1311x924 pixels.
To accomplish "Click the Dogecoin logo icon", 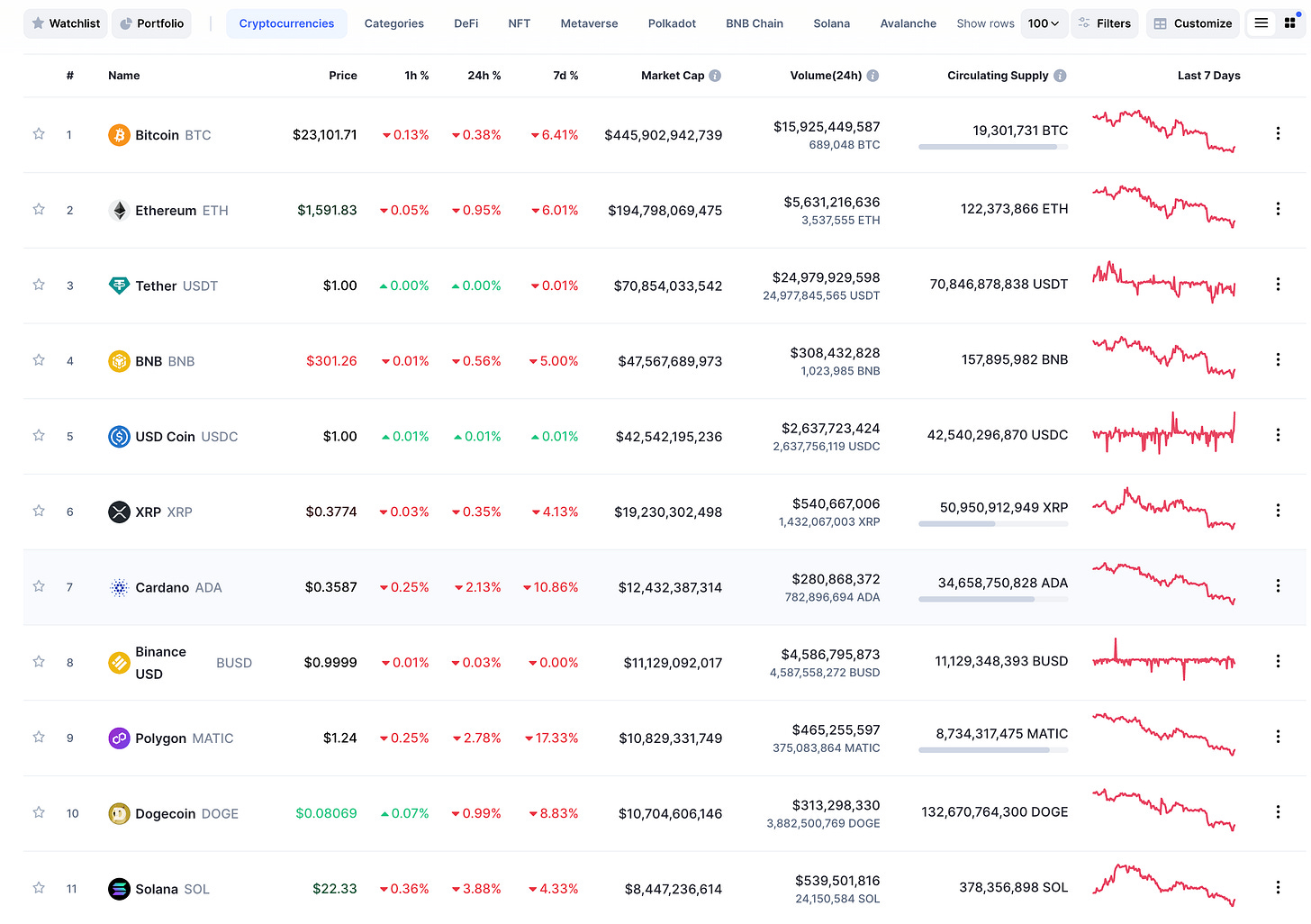I will [119, 813].
